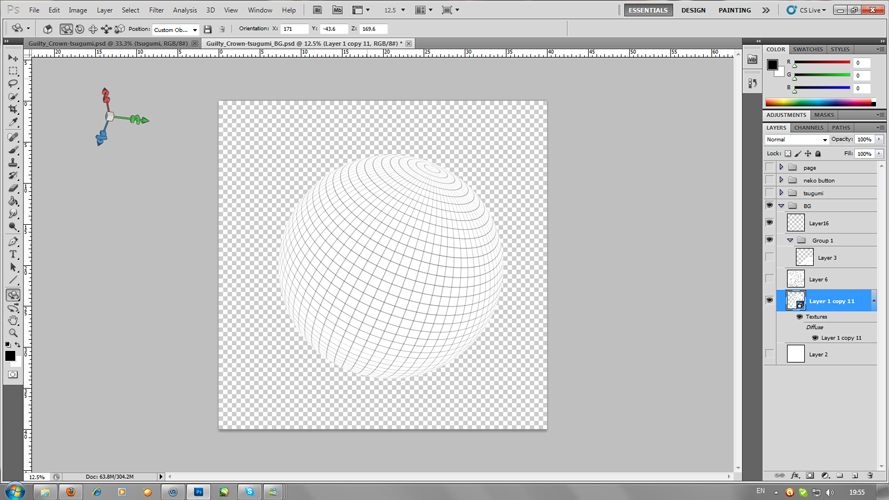Show the page group layer
Screen dimensions: 889x500
(x=769, y=168)
